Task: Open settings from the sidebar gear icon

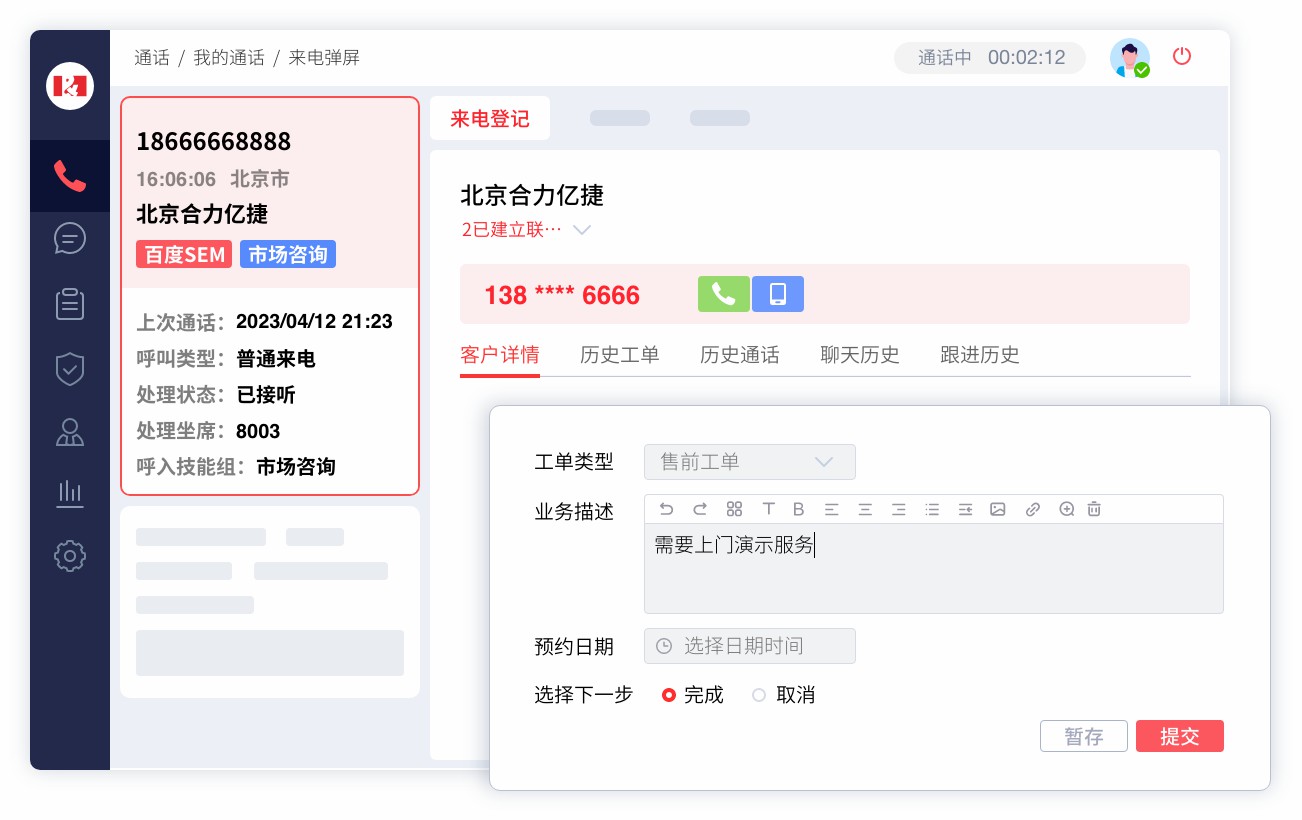Action: click(x=70, y=555)
